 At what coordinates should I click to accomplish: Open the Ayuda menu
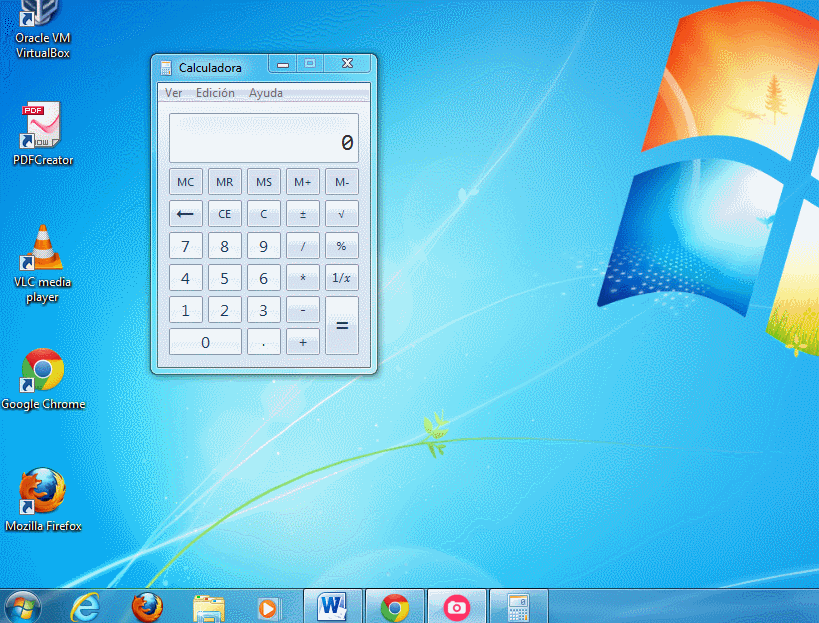coord(266,93)
